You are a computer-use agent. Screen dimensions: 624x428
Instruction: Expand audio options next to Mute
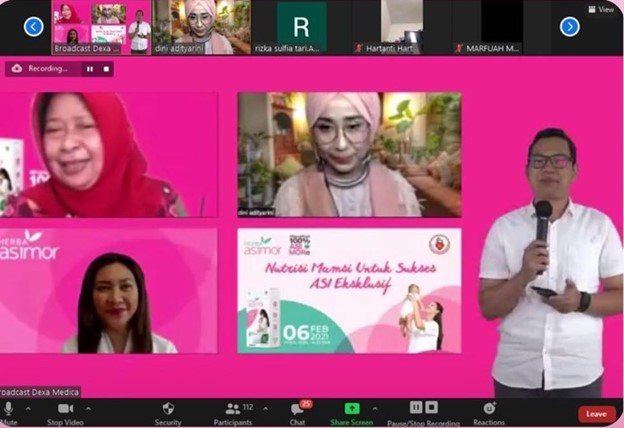(28, 409)
